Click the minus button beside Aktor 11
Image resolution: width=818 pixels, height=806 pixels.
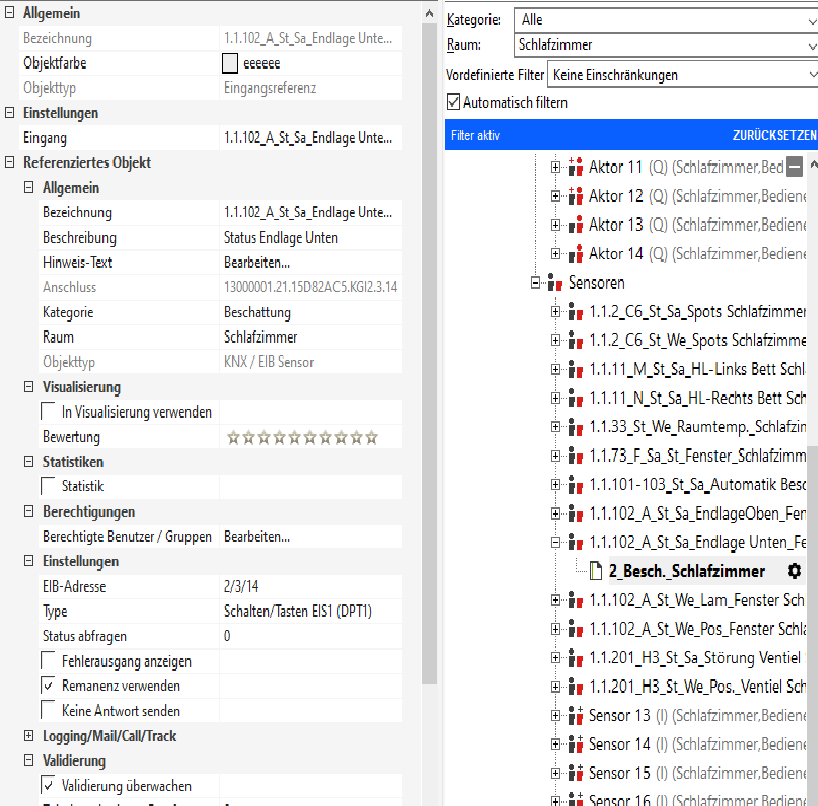tap(795, 167)
